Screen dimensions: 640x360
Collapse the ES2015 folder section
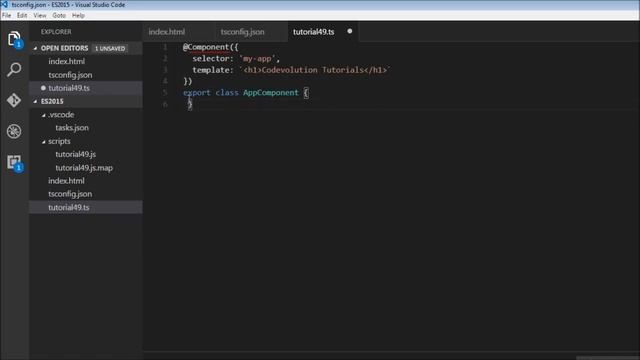[36, 101]
